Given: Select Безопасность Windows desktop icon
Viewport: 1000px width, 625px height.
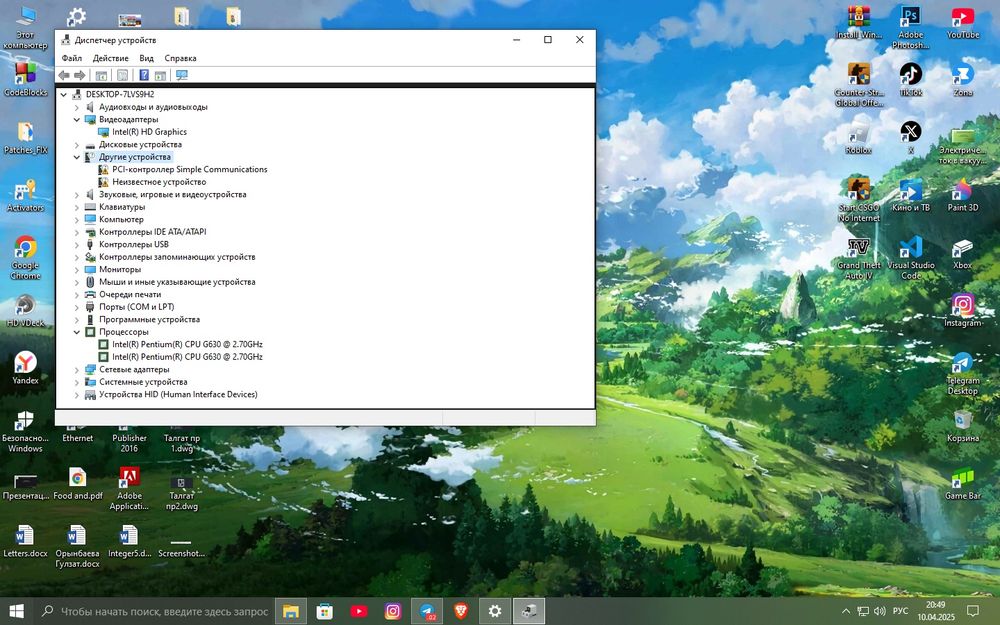Looking at the screenshot, I should pos(26,431).
